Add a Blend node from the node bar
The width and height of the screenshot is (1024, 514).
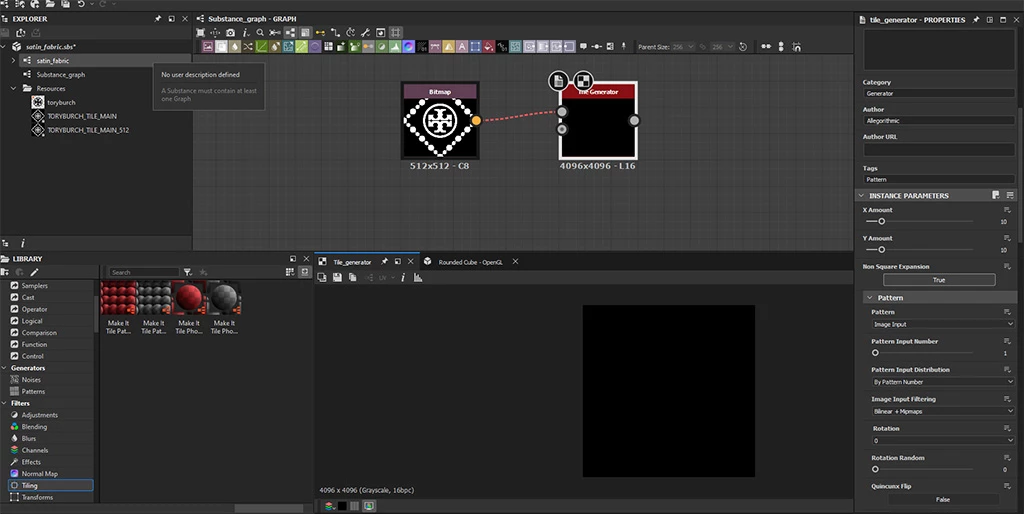tap(221, 46)
